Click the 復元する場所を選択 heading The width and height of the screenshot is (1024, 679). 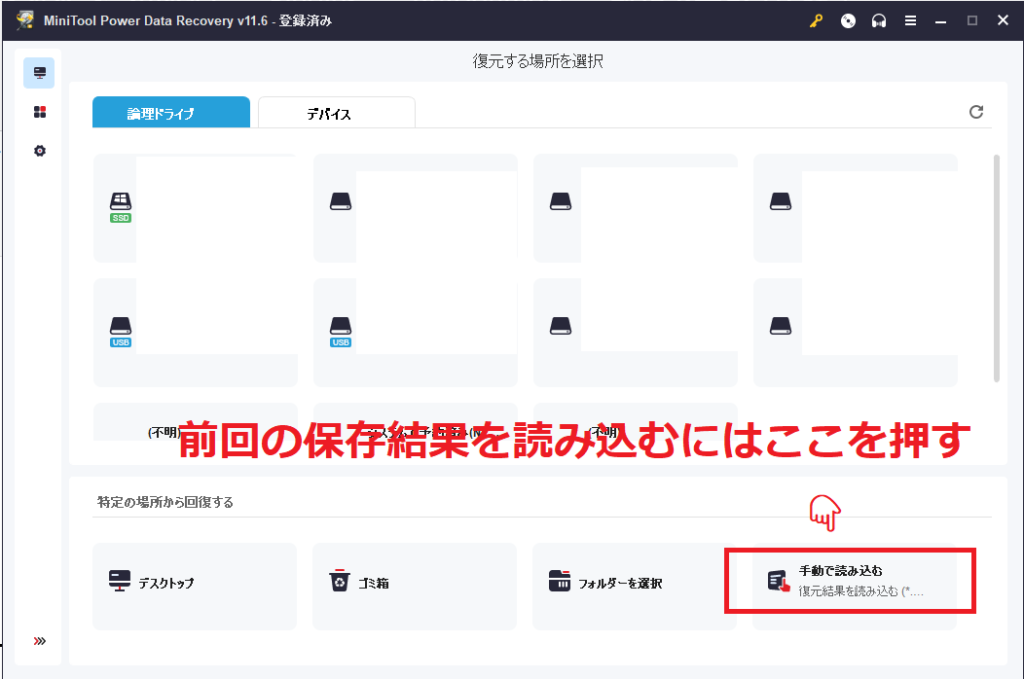tap(538, 61)
